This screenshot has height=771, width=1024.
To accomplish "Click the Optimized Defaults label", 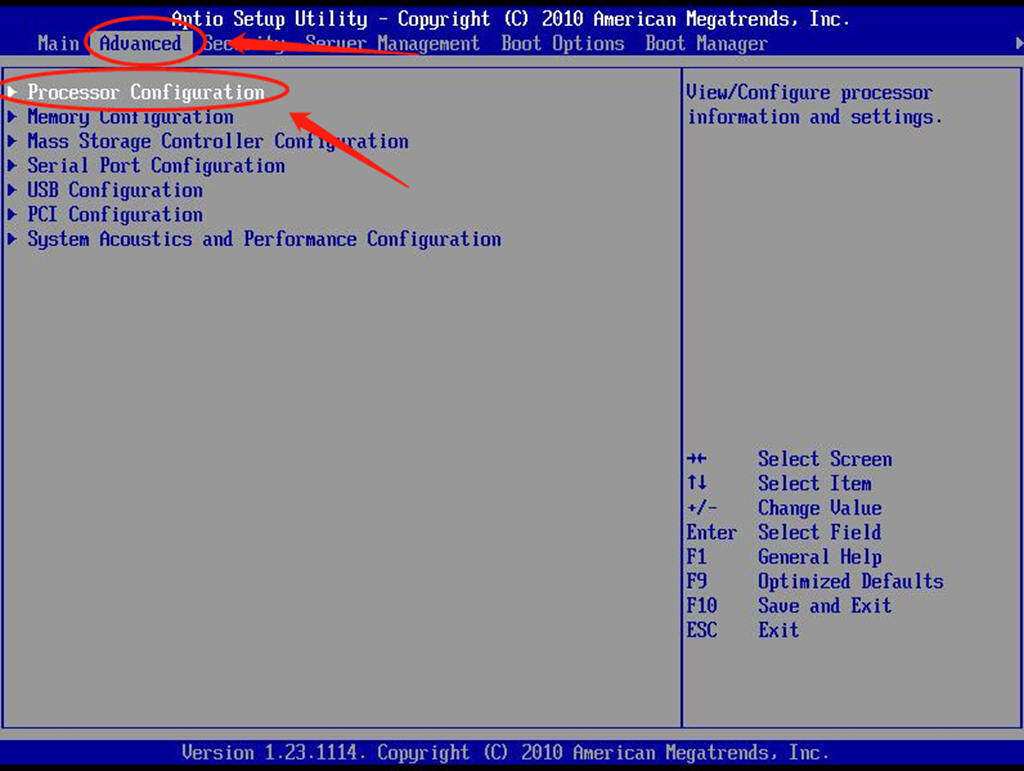I will tap(850, 581).
